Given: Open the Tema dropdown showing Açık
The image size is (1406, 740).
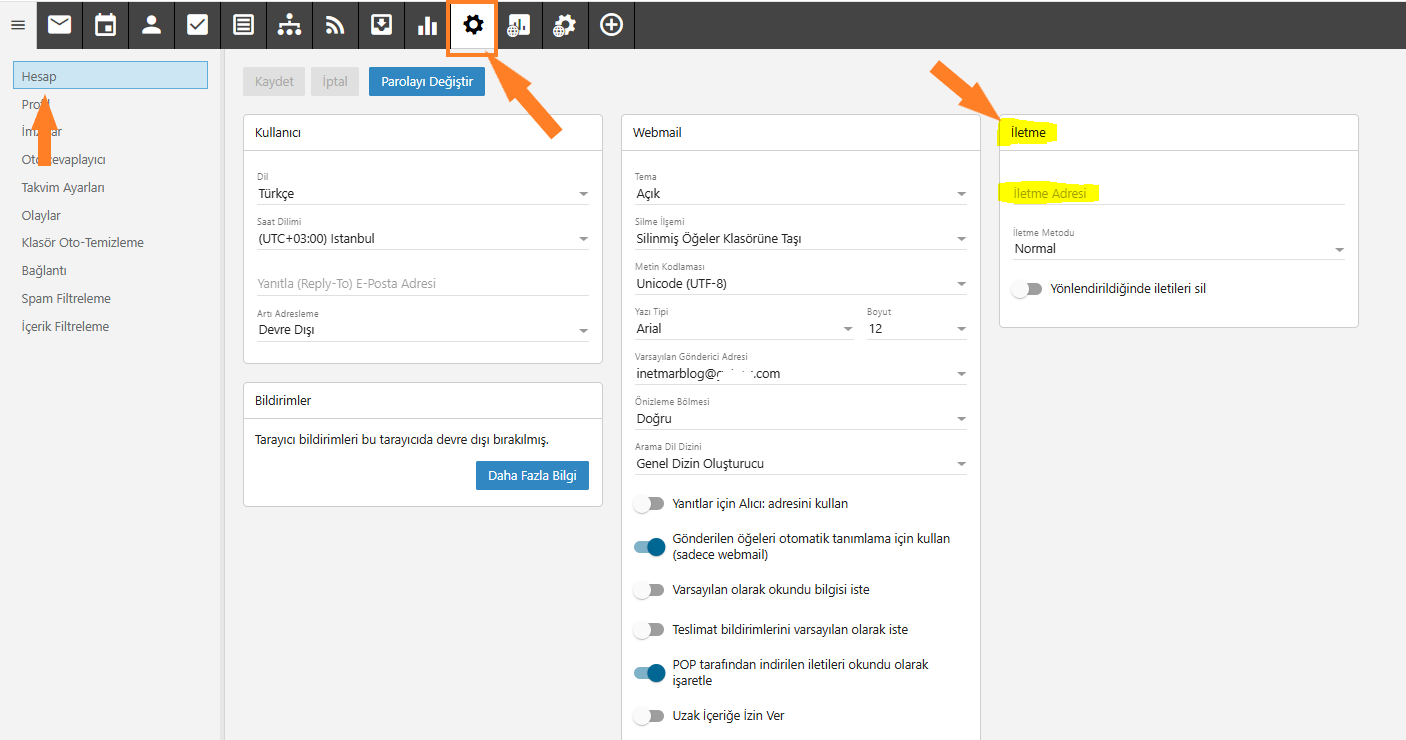Looking at the screenshot, I should [800, 194].
